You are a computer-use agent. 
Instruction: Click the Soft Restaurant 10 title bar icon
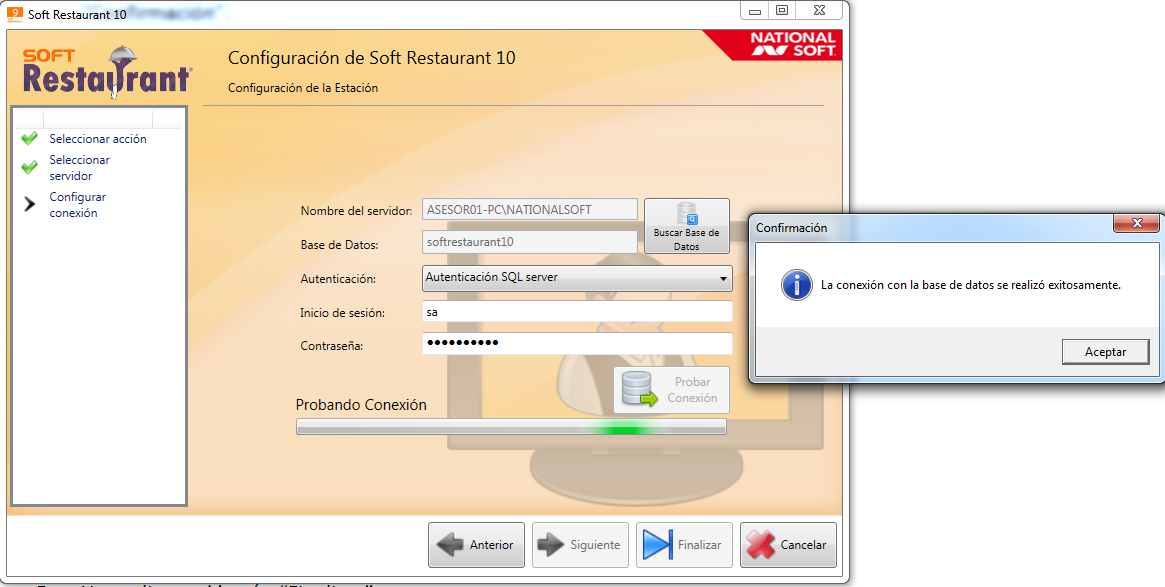tap(15, 13)
